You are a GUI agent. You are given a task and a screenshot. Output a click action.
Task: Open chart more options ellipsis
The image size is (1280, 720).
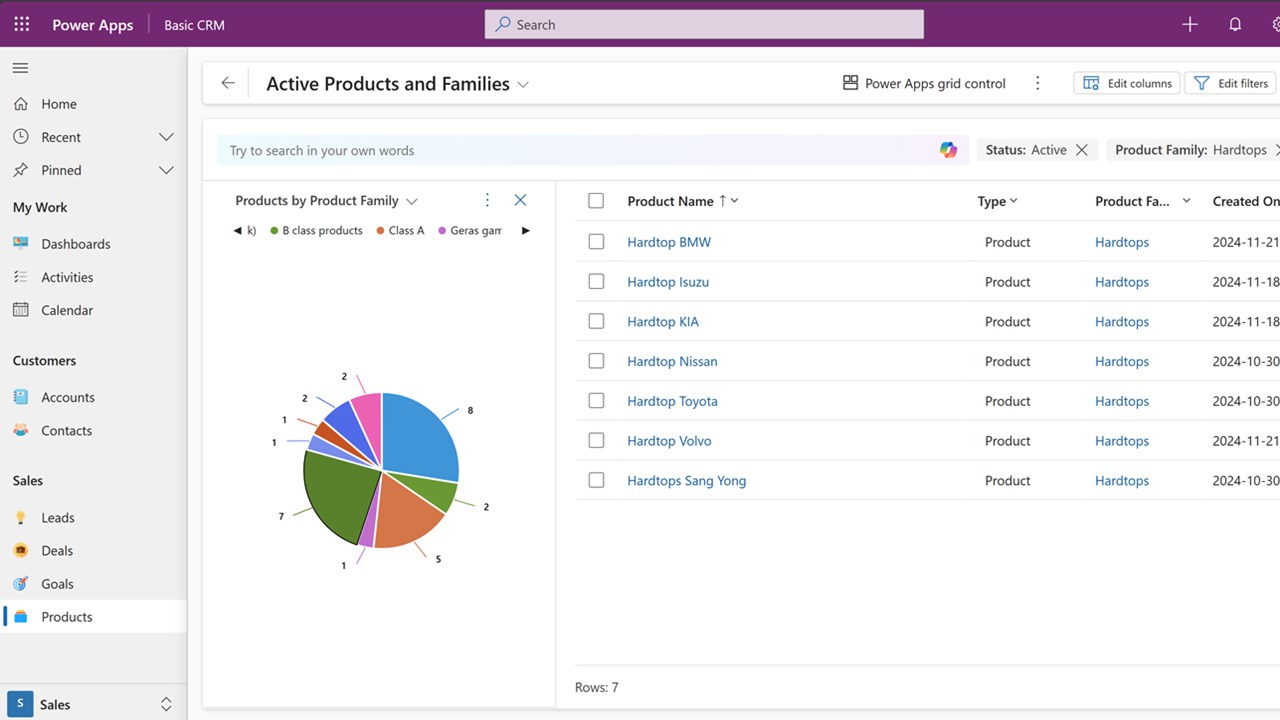(487, 200)
